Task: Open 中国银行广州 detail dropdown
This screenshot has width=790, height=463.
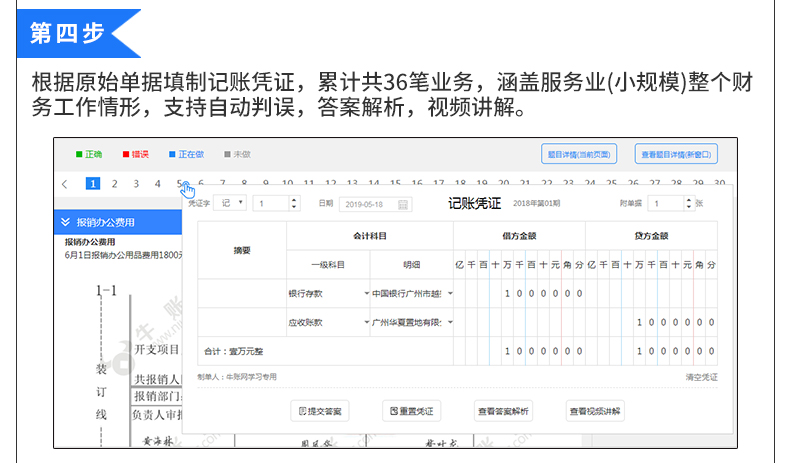Action: pos(449,294)
